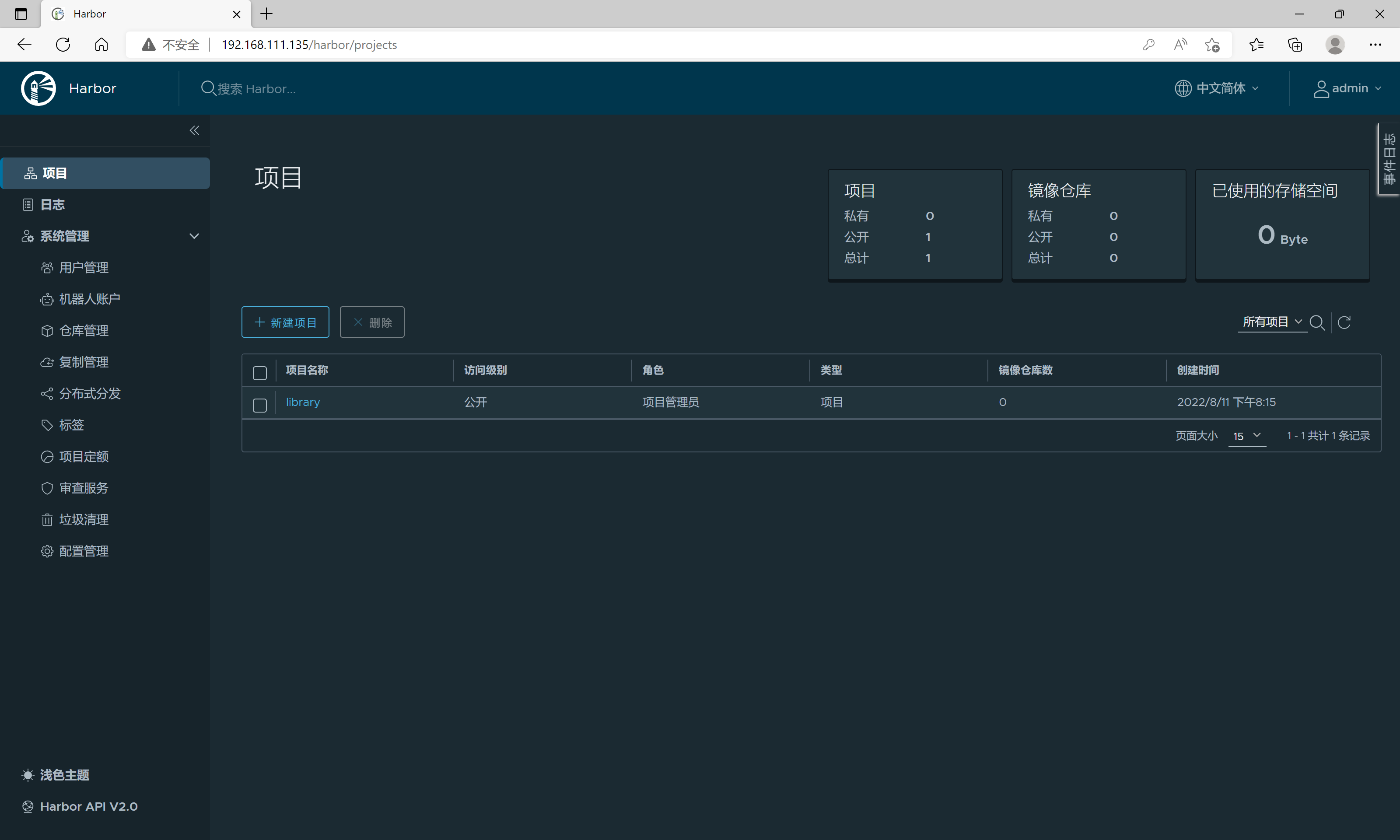The height and width of the screenshot is (840, 1400).
Task: Click the 2022/8/11 下午8:15 creation time cell
Action: click(x=1226, y=402)
